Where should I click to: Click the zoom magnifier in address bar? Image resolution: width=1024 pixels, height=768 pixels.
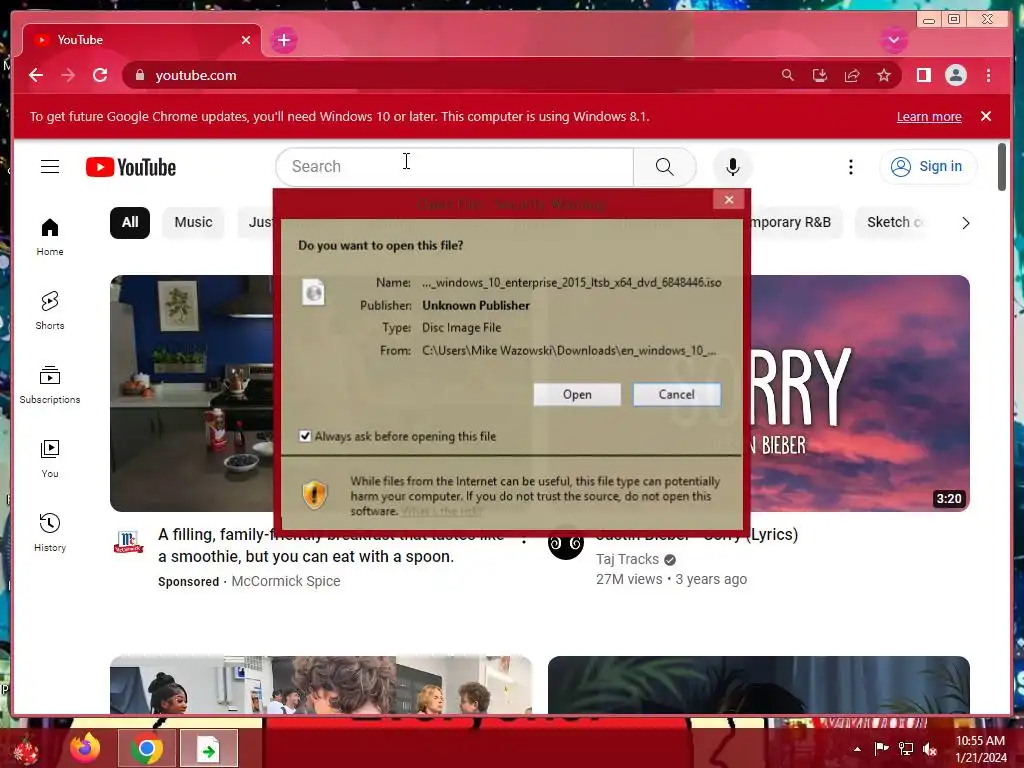(788, 75)
